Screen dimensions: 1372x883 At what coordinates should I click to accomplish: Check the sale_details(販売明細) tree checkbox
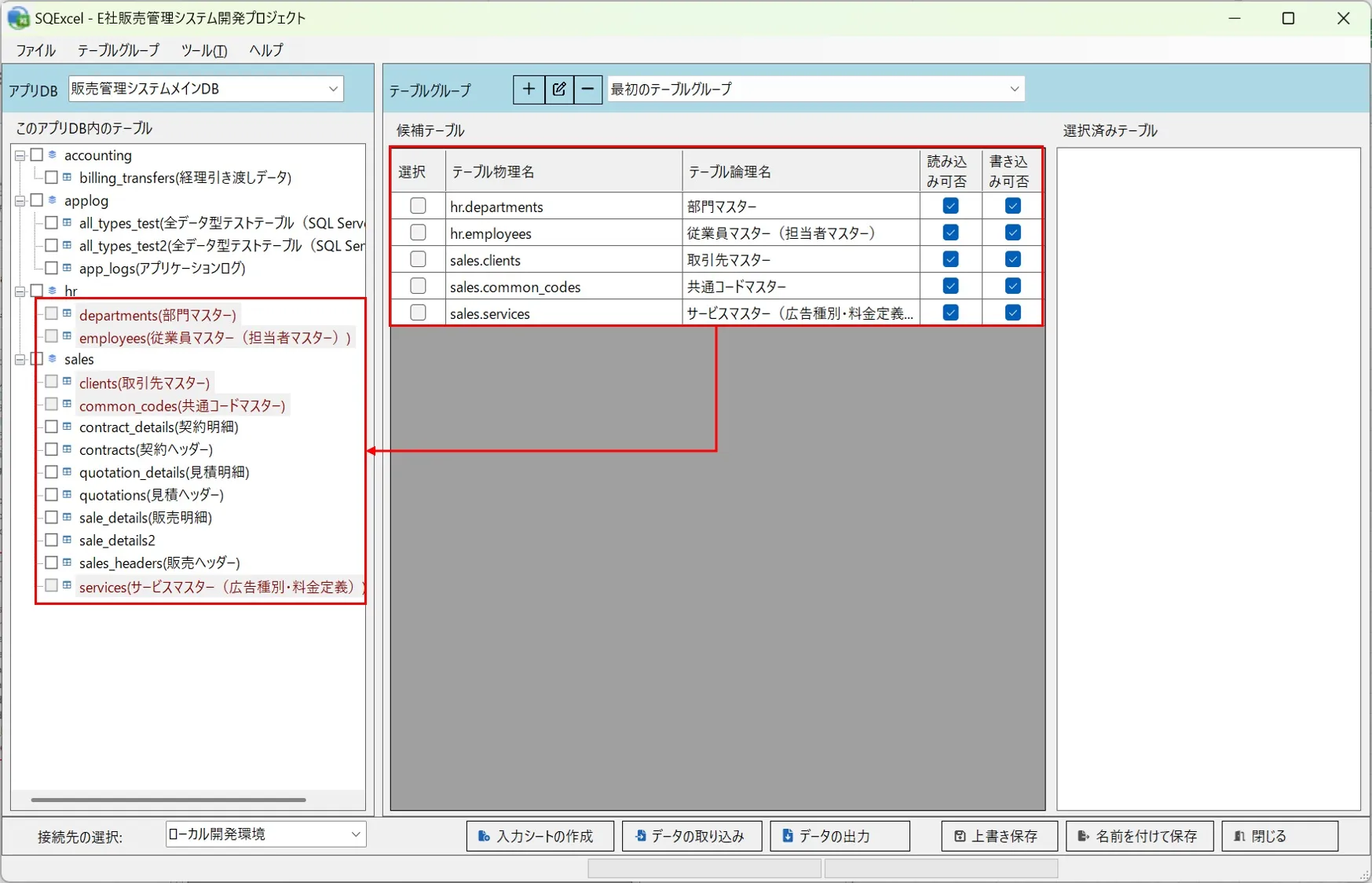point(51,518)
